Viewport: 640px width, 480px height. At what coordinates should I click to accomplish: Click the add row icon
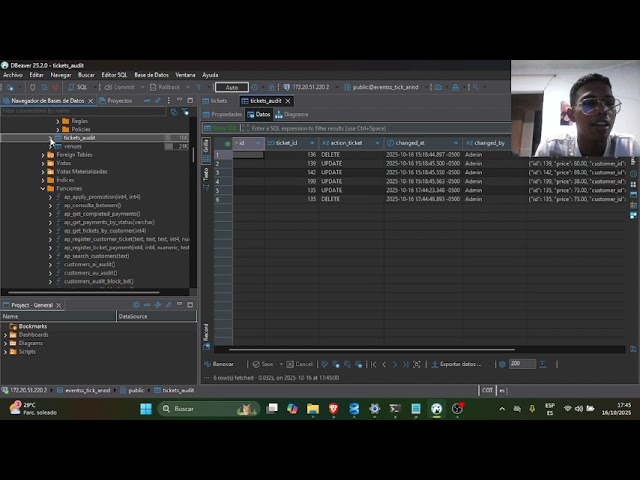pyautogui.click(x=336, y=364)
